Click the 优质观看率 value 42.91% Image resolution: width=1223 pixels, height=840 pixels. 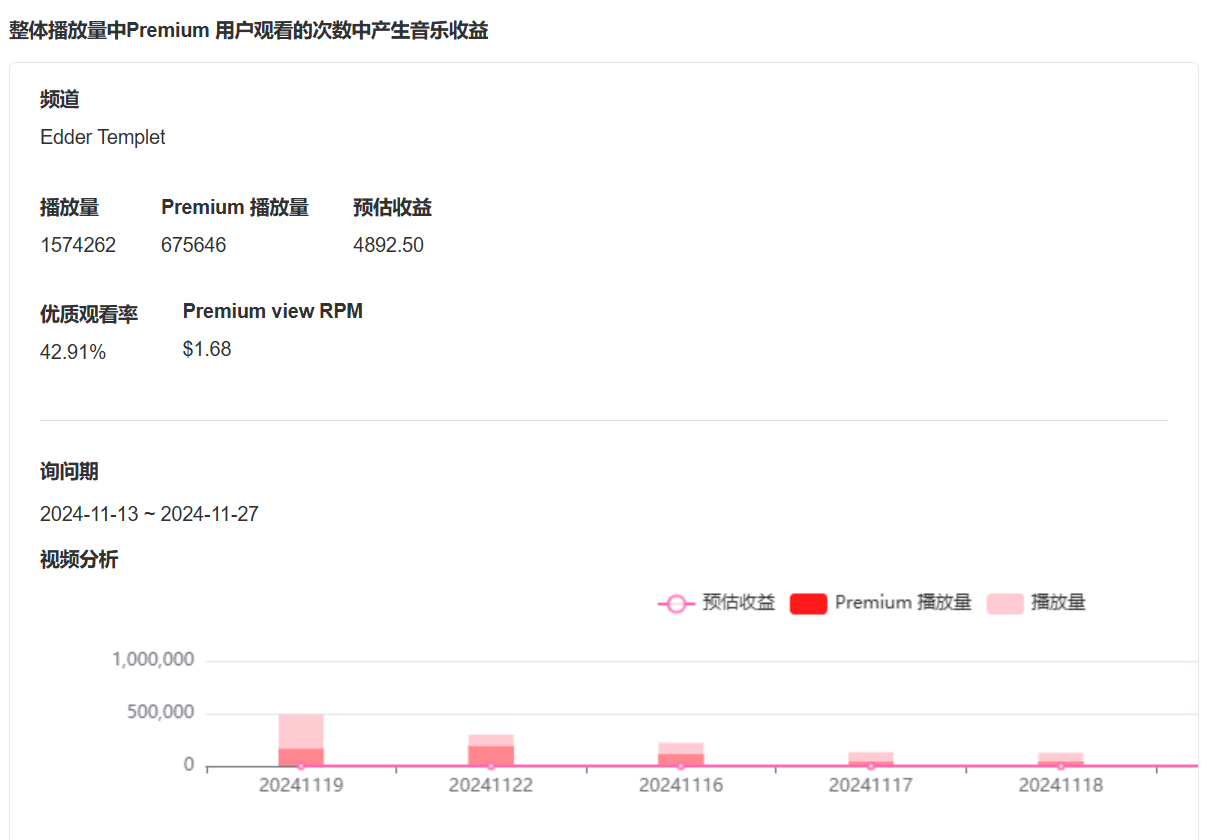[73, 352]
